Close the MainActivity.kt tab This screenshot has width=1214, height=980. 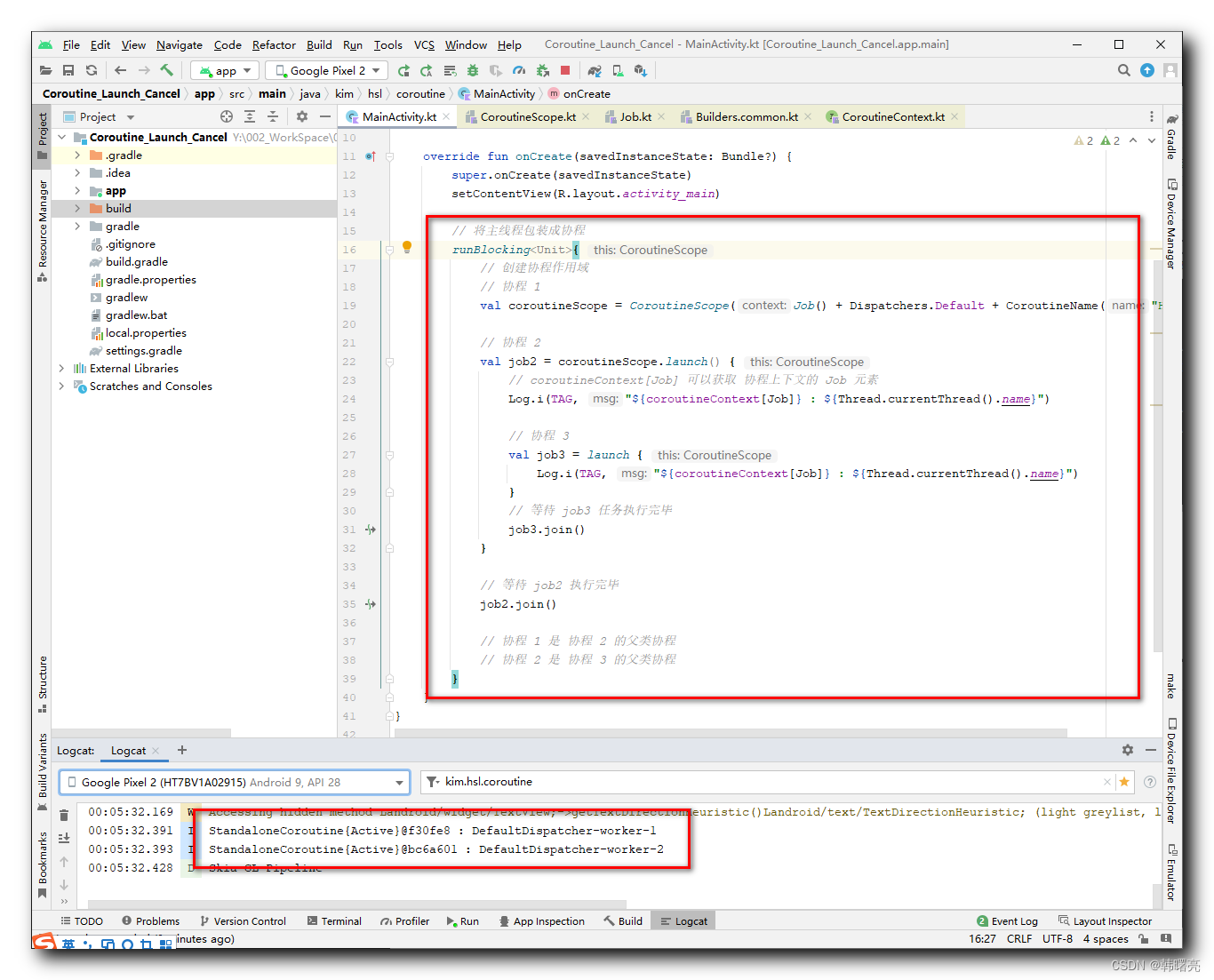tap(446, 116)
